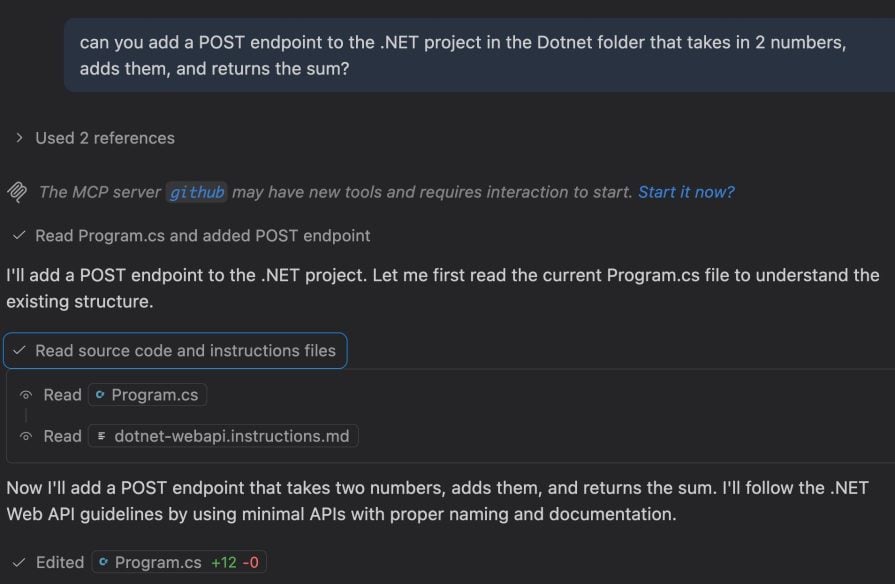Image resolution: width=895 pixels, height=584 pixels.
Task: Click the checkmark next to 'Edited Program.cs'
Action: [18, 562]
